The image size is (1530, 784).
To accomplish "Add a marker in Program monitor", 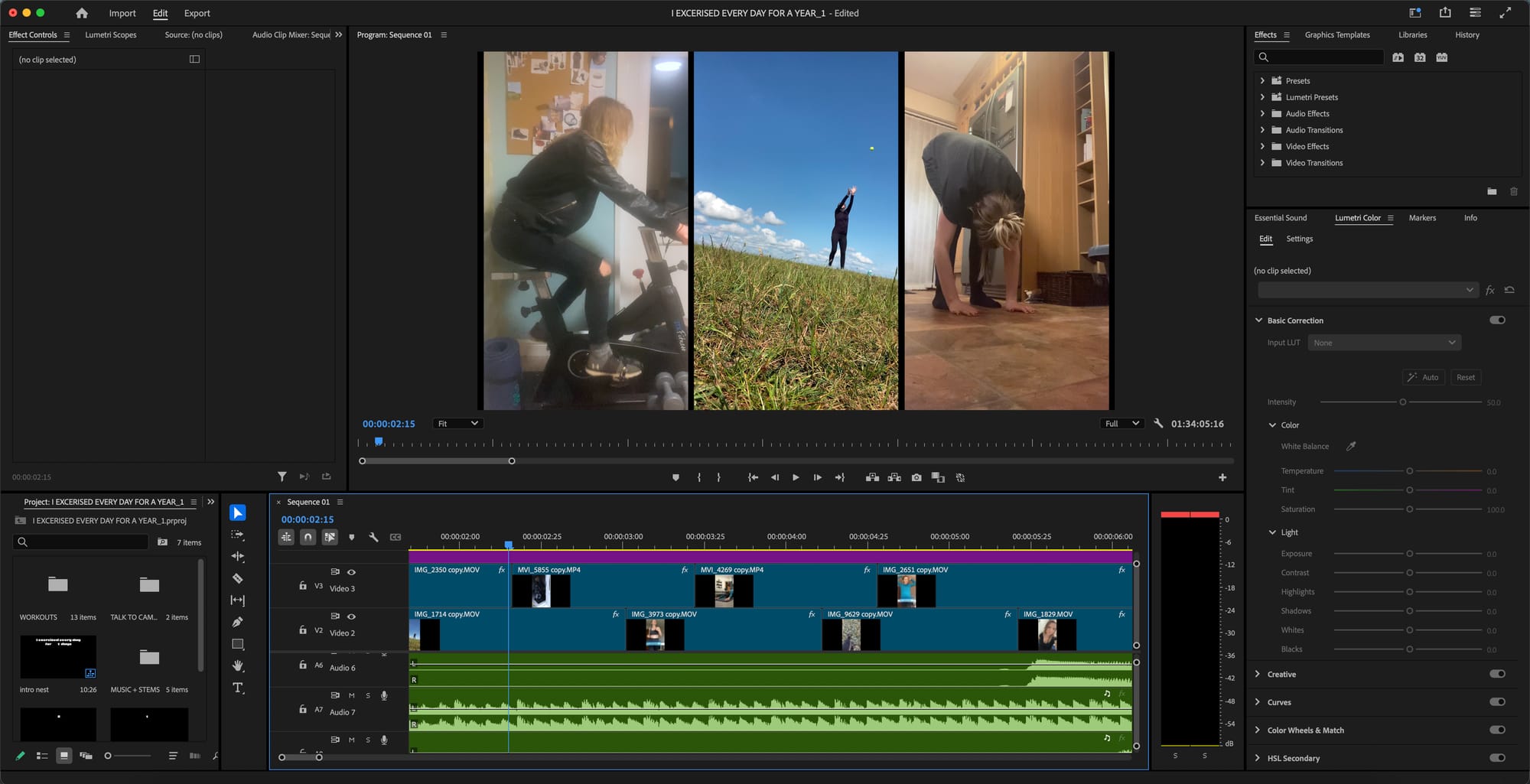I will point(675,477).
